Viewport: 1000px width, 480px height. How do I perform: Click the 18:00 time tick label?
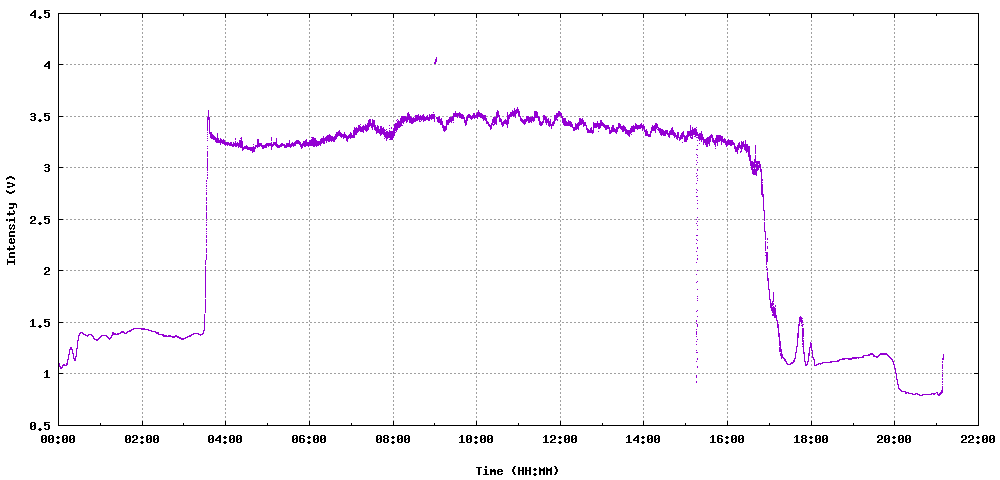(811, 439)
